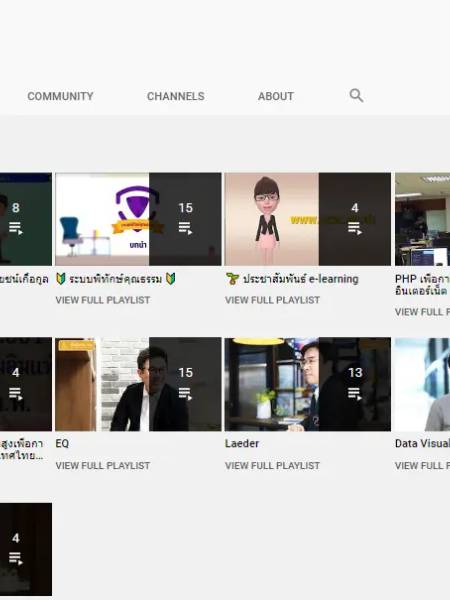450x600 pixels.
Task: Open the channel search magnifier icon
Action: (x=356, y=96)
